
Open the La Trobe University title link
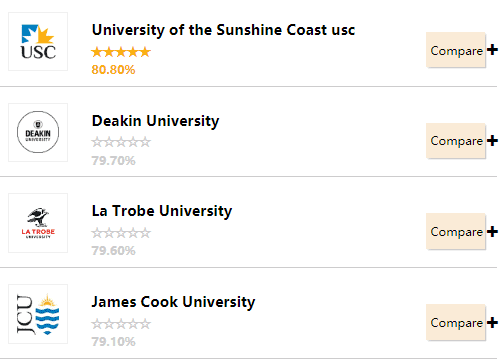pyautogui.click(x=162, y=211)
